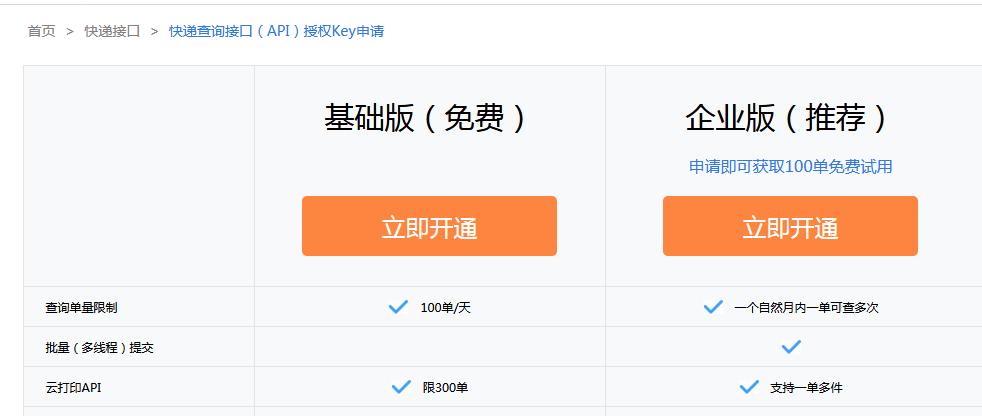Click the checkmark beside 限300单
This screenshot has height=416, width=982.
click(401, 387)
